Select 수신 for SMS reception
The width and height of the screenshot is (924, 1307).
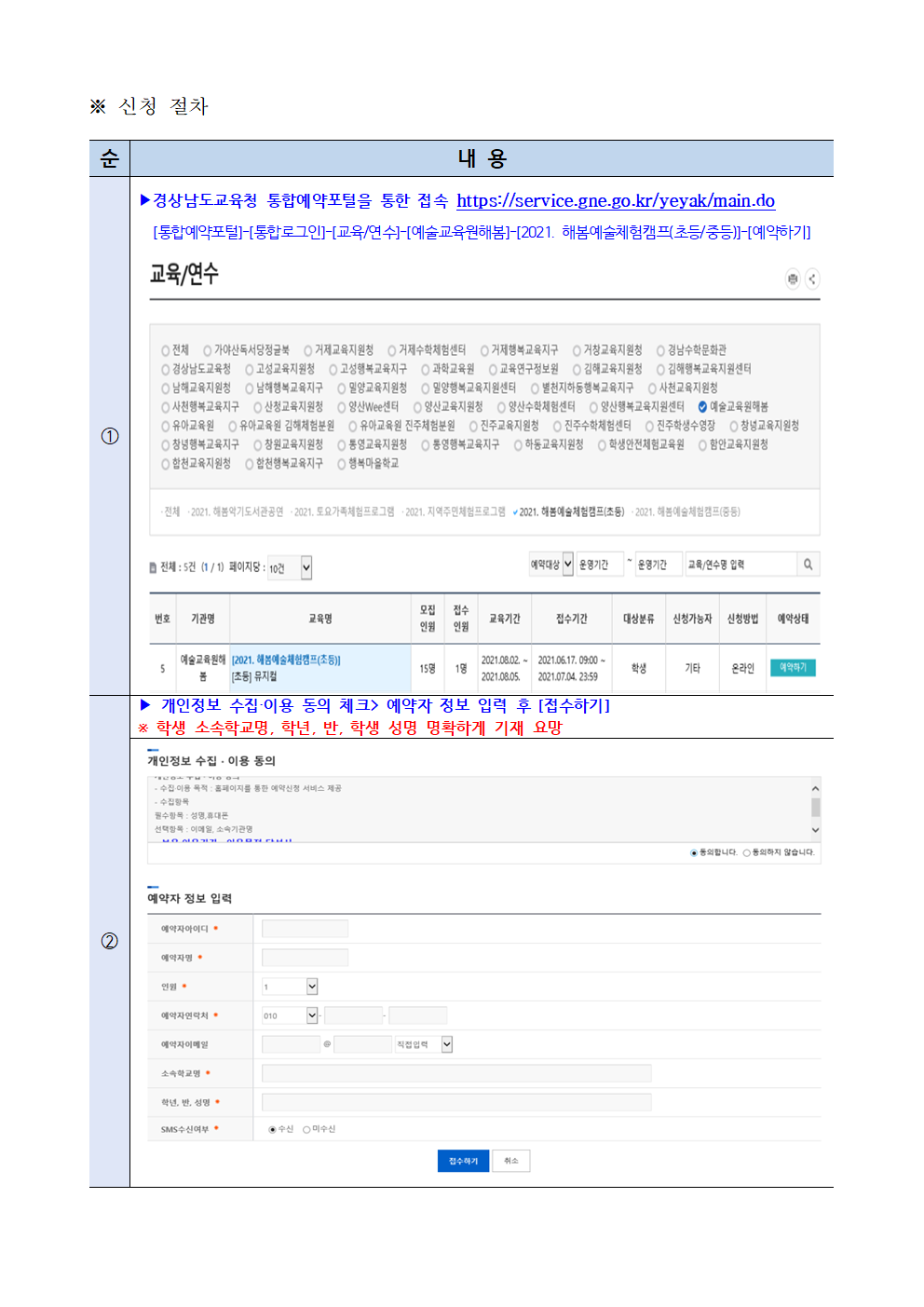[x=272, y=1129]
